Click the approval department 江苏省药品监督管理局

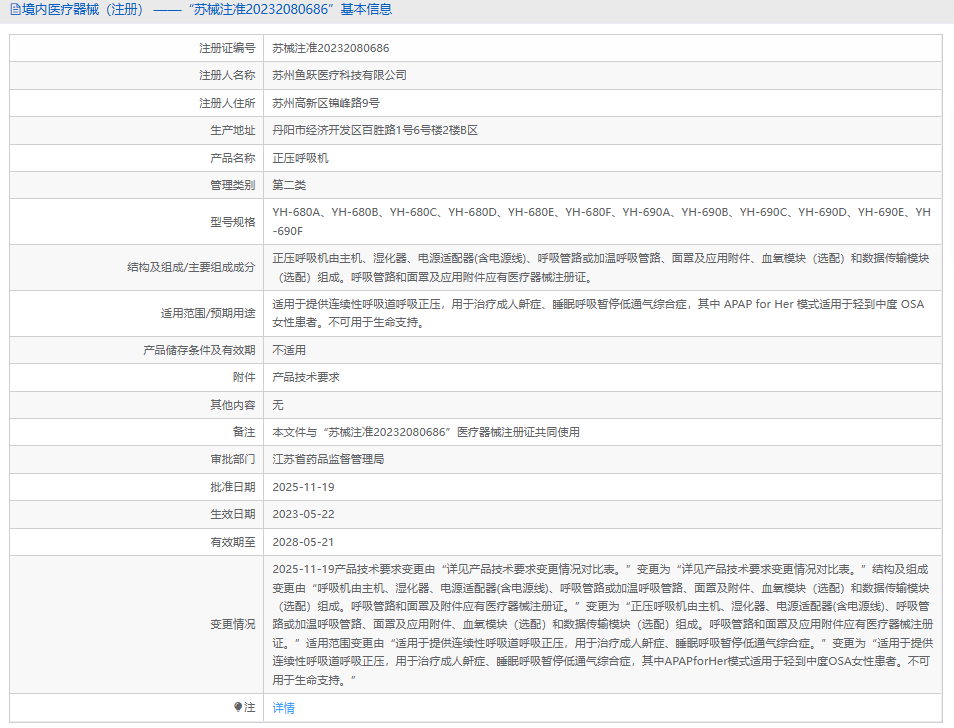(x=328, y=459)
